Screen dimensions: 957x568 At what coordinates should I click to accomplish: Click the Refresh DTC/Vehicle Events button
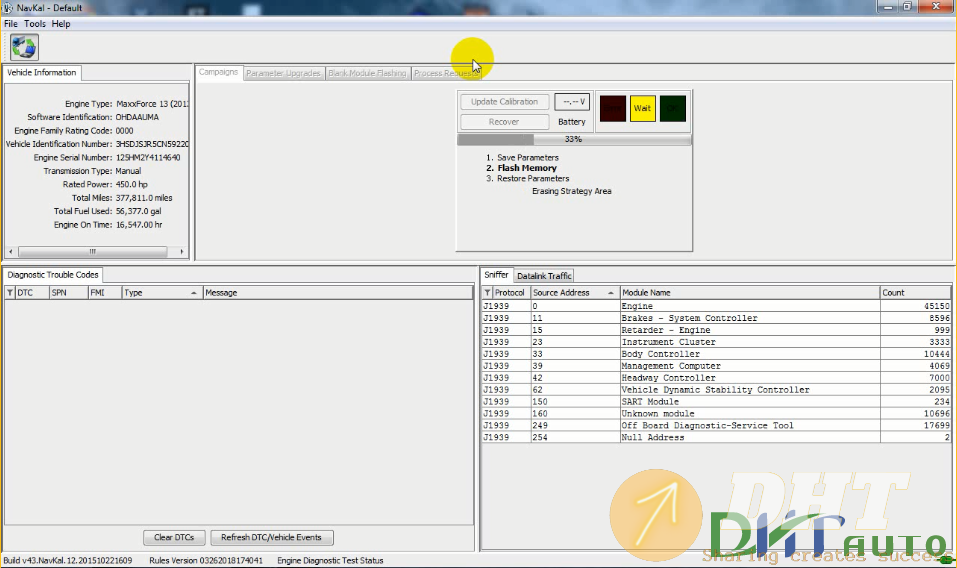[271, 537]
